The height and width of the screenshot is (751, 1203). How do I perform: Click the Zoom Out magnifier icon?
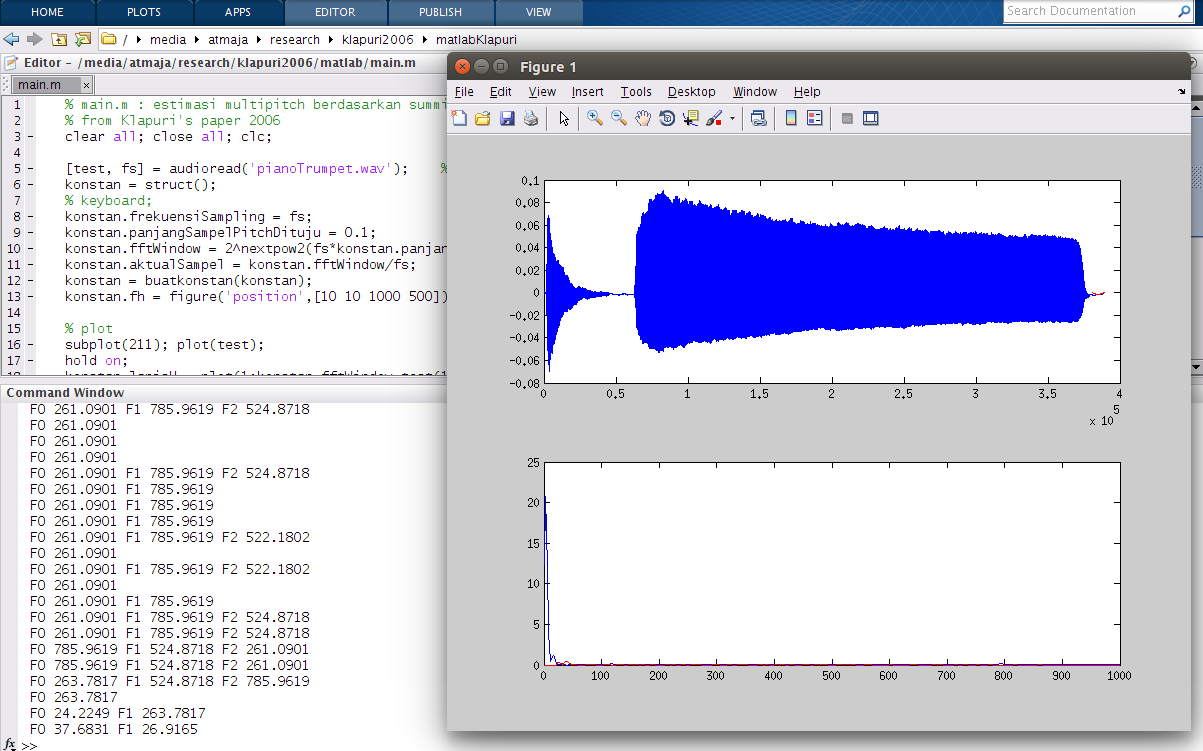click(x=618, y=118)
